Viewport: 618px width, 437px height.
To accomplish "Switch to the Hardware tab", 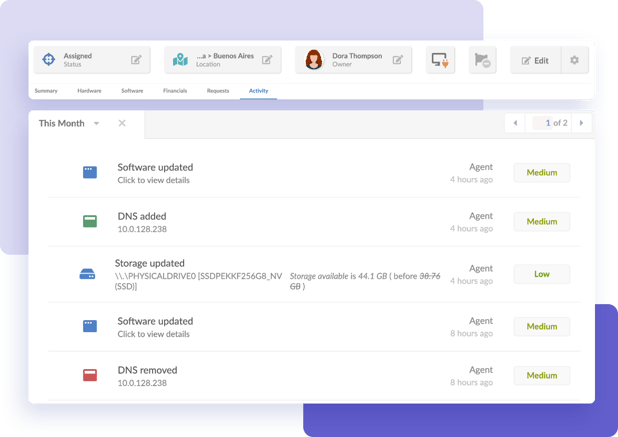I will tap(89, 91).
